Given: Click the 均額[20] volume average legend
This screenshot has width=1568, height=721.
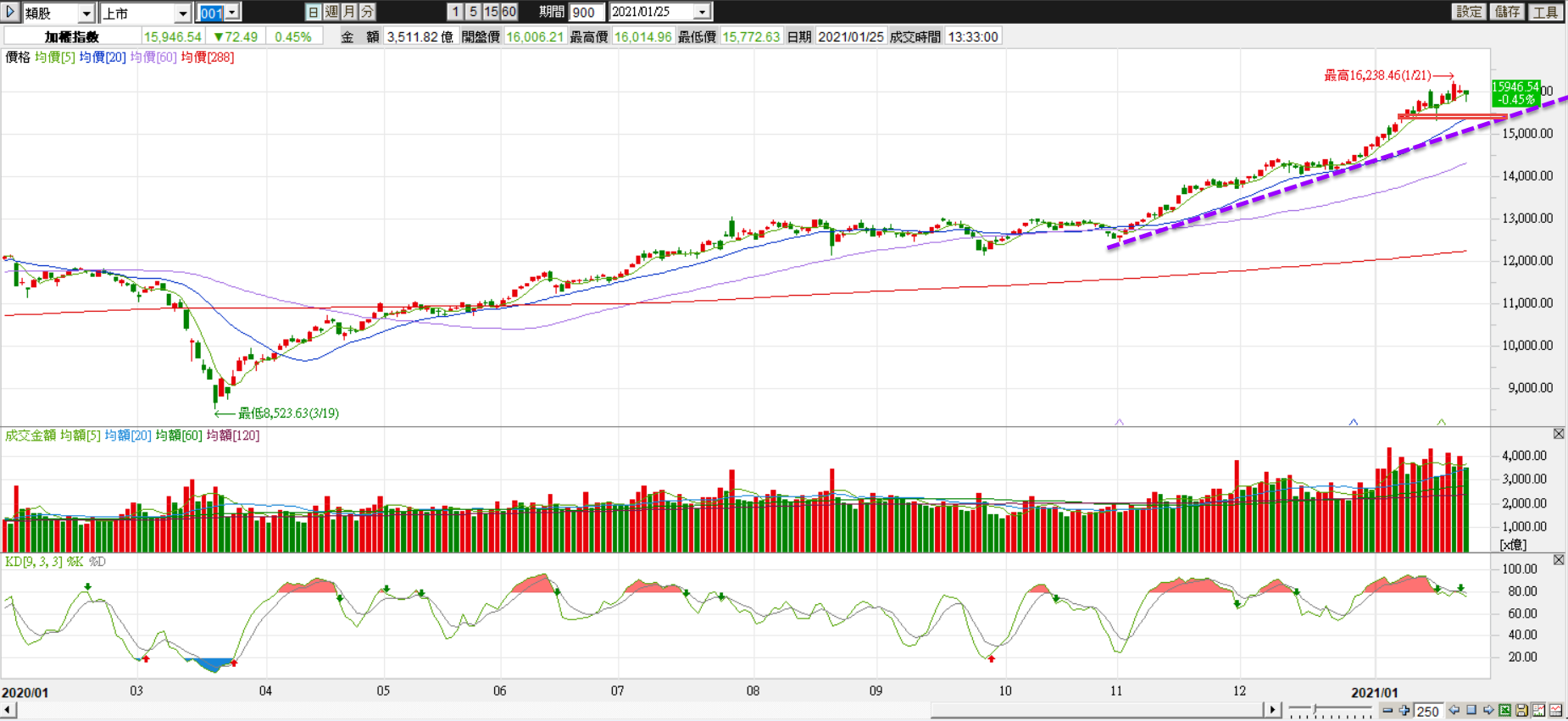Looking at the screenshot, I should click(128, 435).
